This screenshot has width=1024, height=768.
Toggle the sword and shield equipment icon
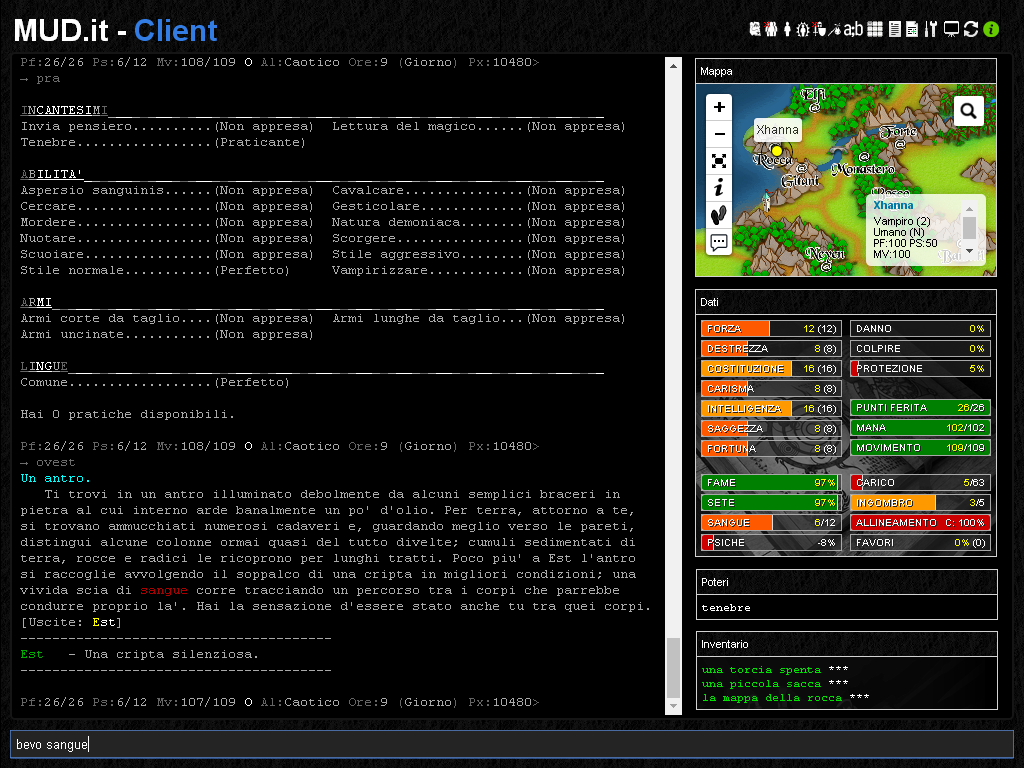tap(819, 29)
